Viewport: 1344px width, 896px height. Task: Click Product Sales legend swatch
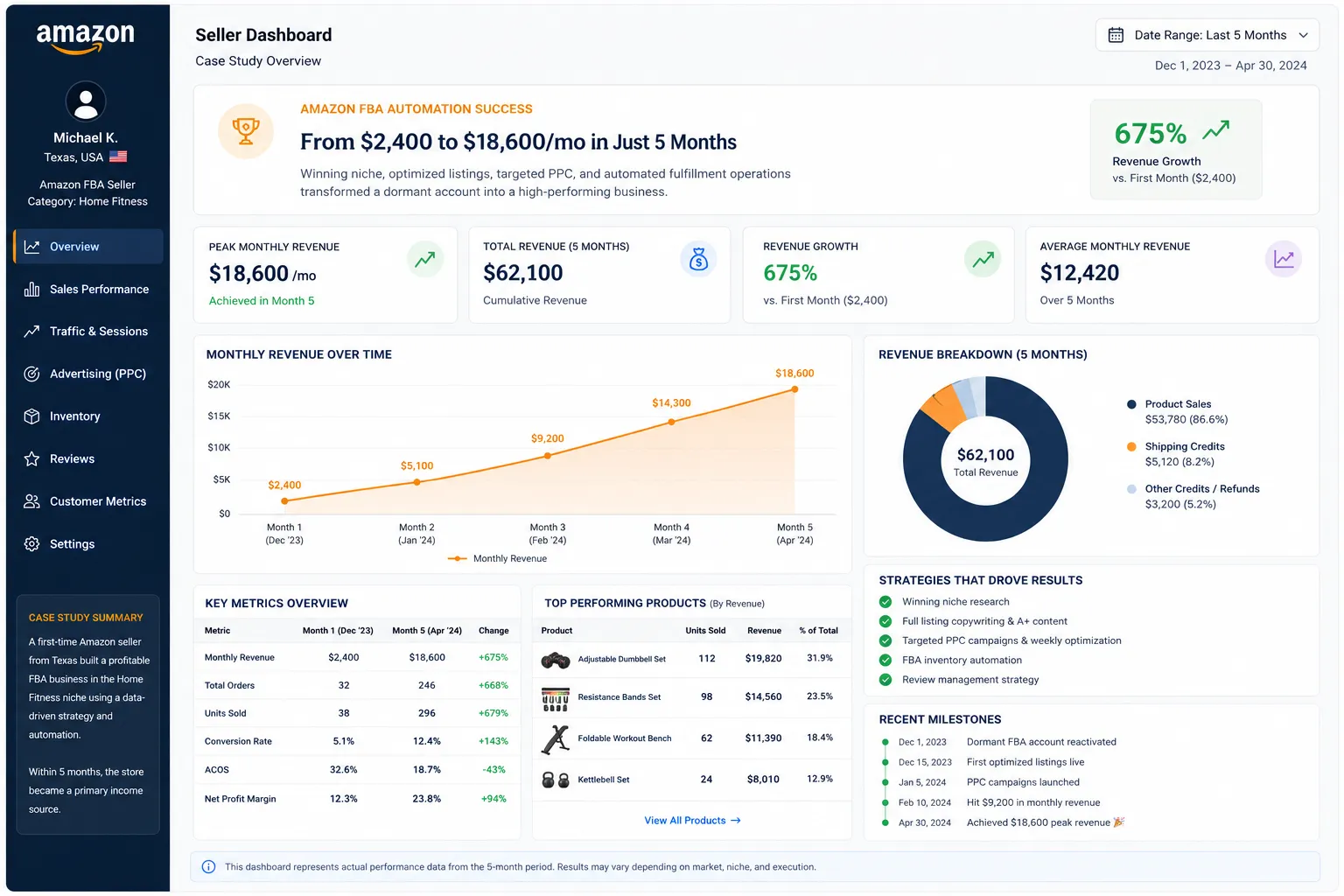pos(1131,404)
